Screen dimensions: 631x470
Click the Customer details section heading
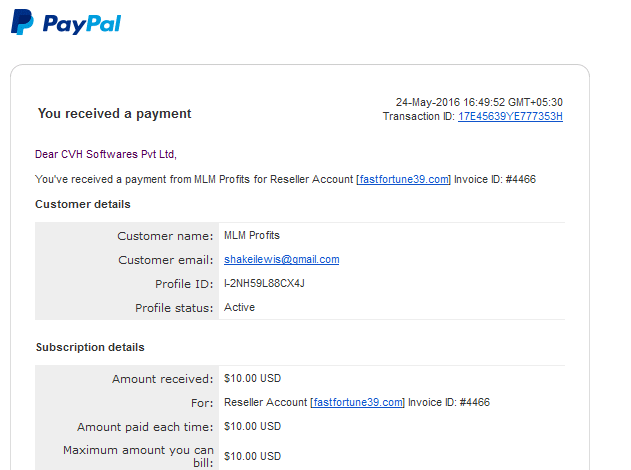click(83, 204)
